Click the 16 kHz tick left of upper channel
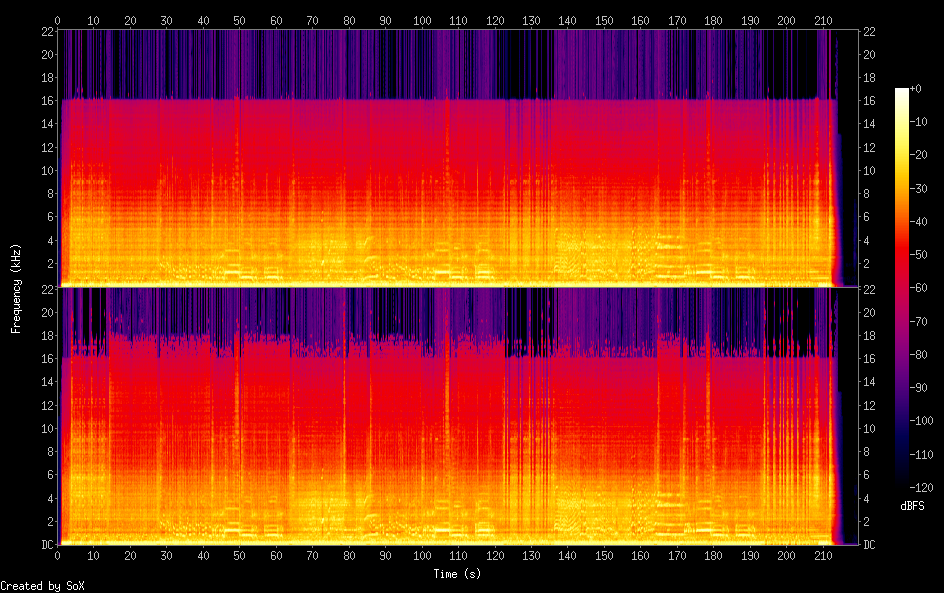 (45, 101)
